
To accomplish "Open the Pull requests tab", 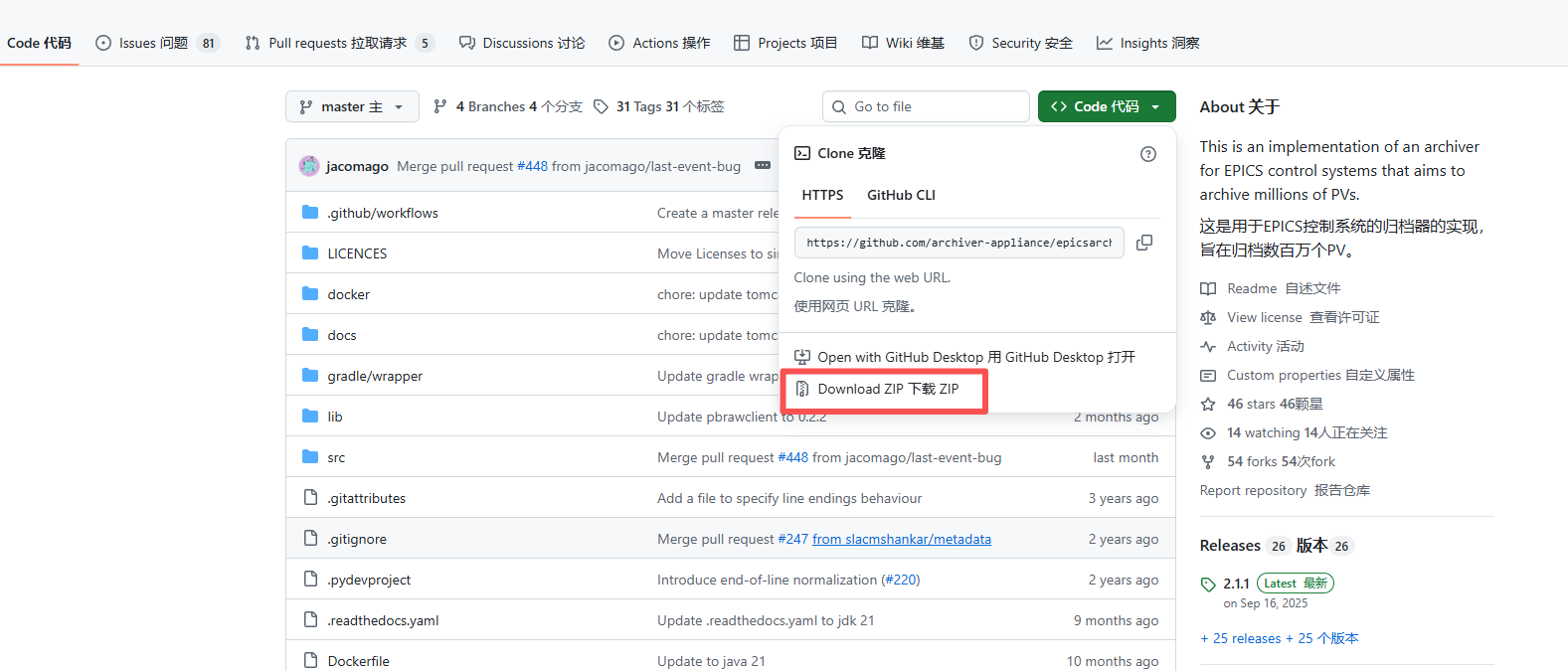I will click(x=339, y=43).
